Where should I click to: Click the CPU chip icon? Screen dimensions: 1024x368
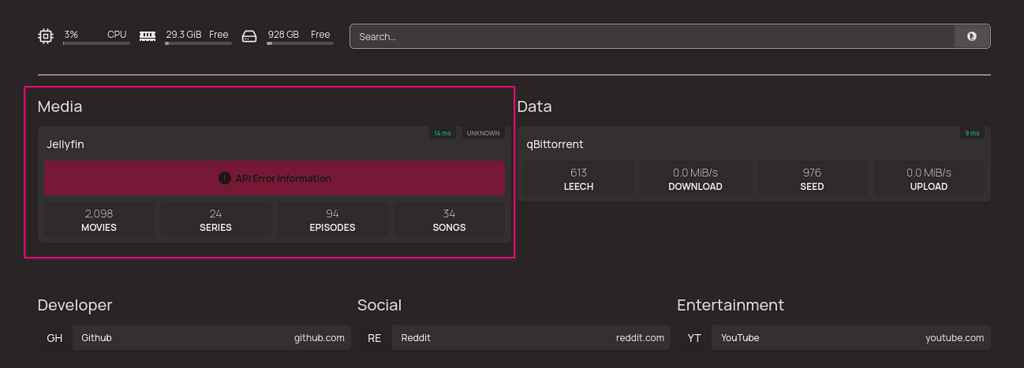pos(45,37)
